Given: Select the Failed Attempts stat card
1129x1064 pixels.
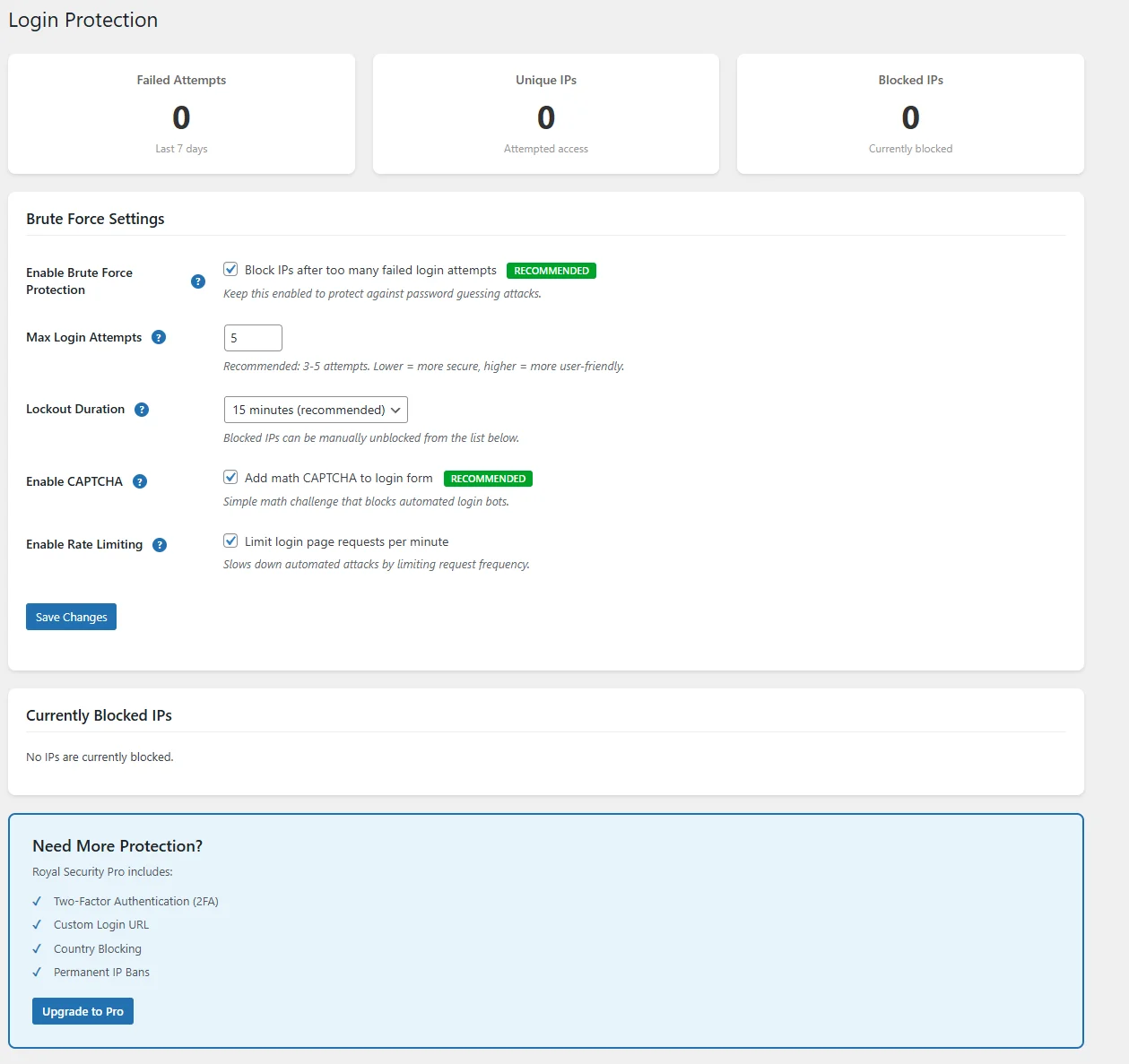Looking at the screenshot, I should (x=181, y=114).
